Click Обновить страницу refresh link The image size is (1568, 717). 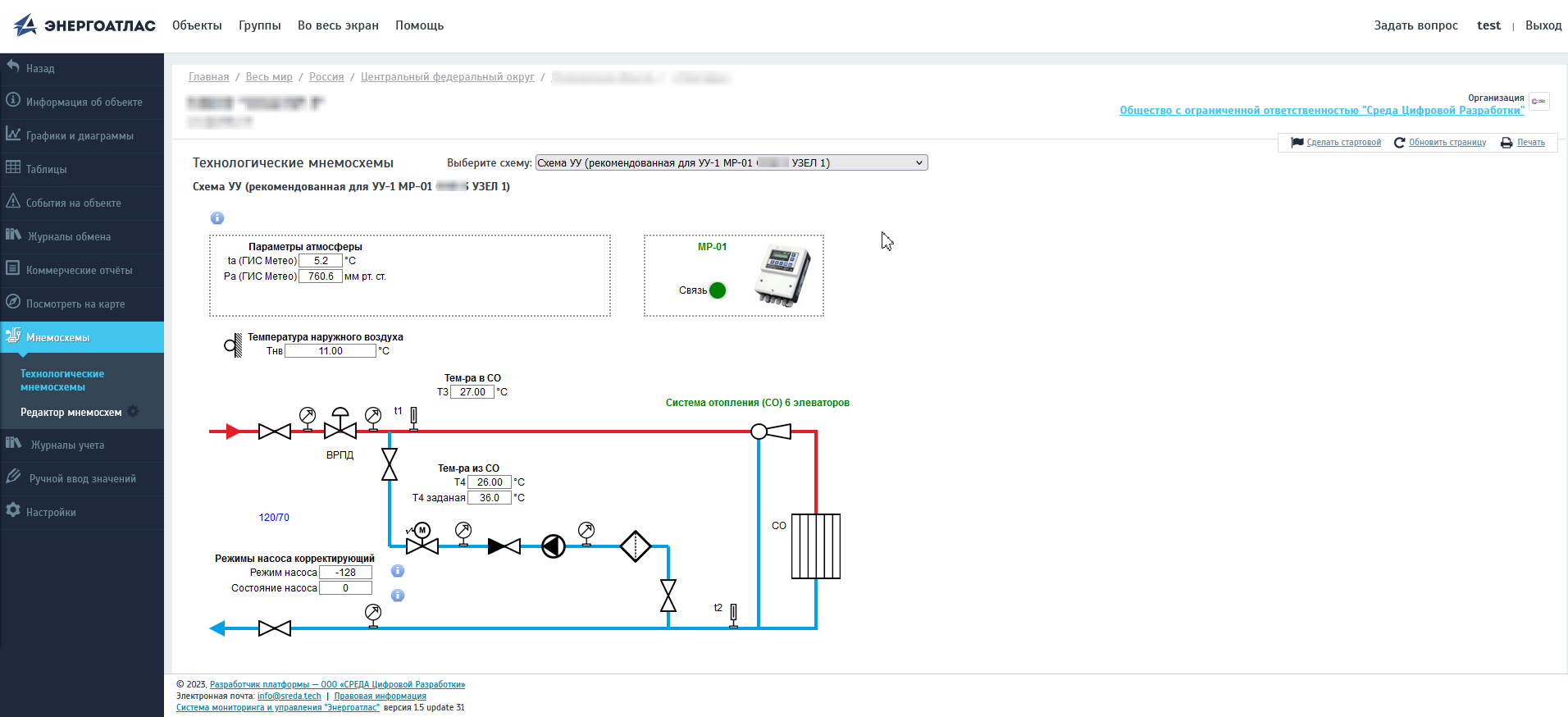click(1440, 142)
